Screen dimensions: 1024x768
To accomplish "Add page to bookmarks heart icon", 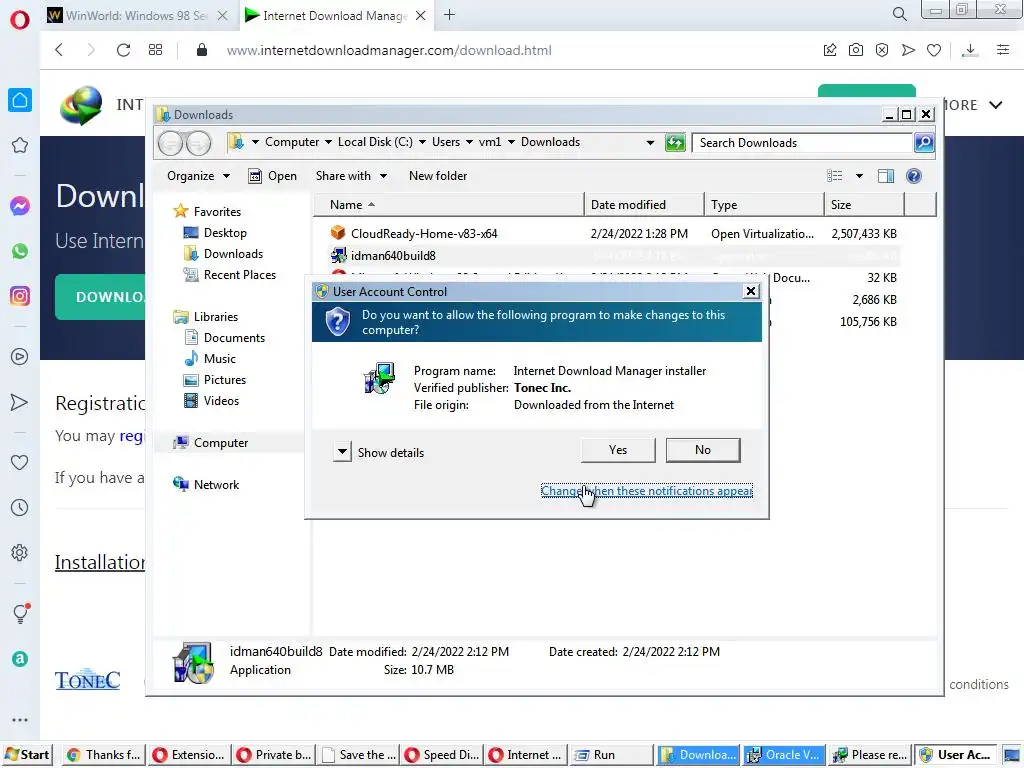I will click(934, 50).
